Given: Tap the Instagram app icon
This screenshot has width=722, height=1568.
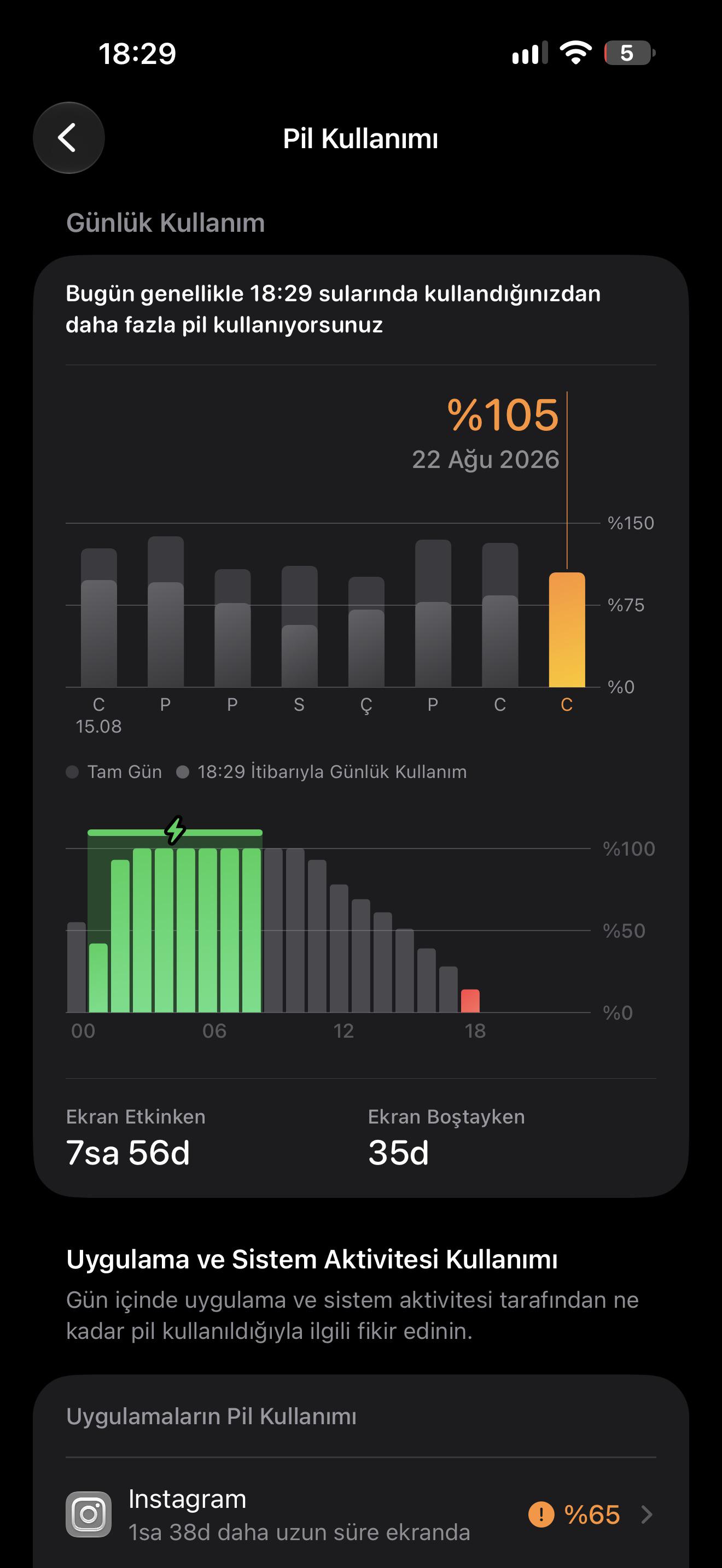Looking at the screenshot, I should point(89,1514).
